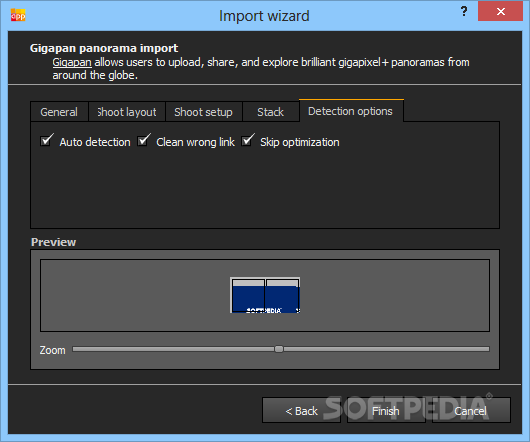
Task: Cancel the import wizard
Action: [471, 410]
